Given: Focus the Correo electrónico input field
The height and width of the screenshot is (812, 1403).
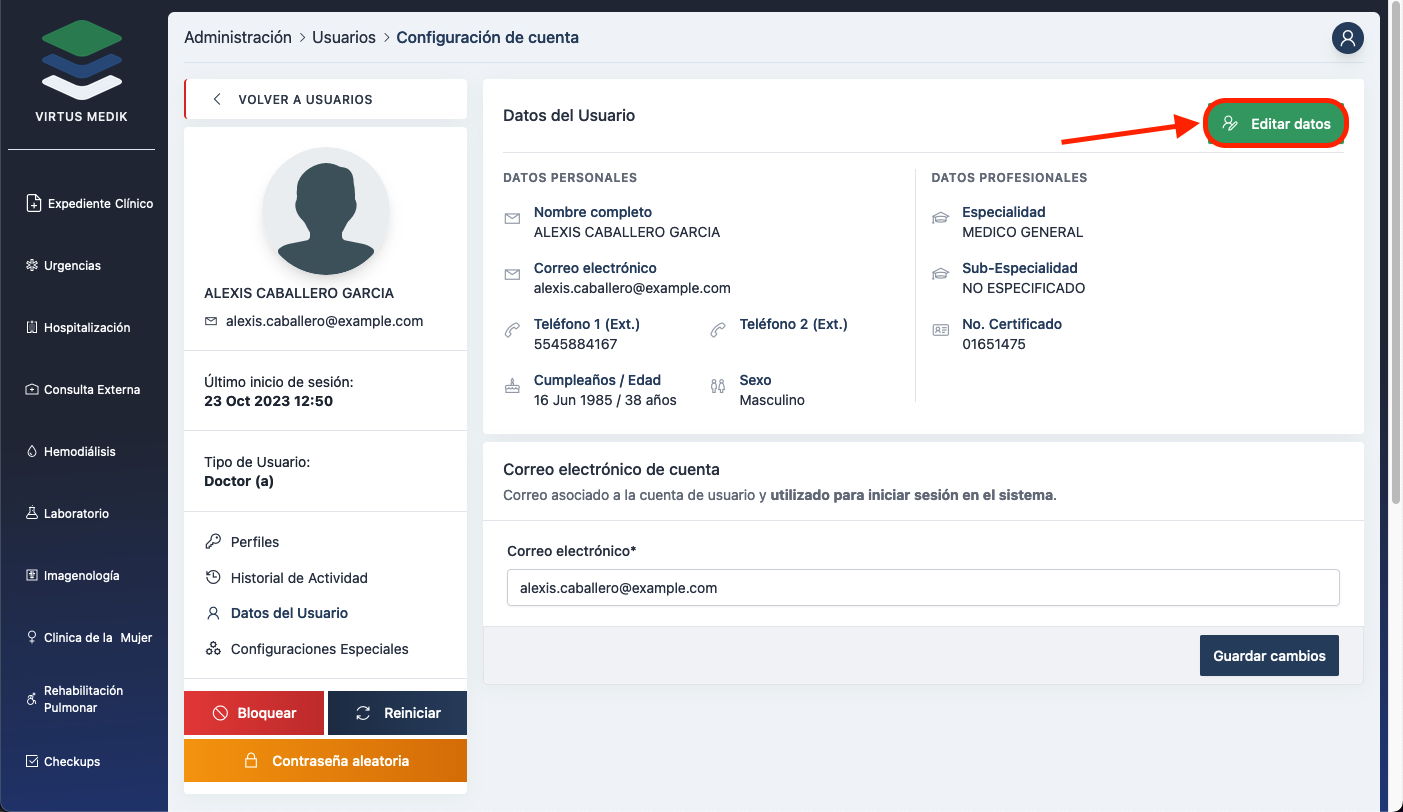Looking at the screenshot, I should click(x=922, y=588).
